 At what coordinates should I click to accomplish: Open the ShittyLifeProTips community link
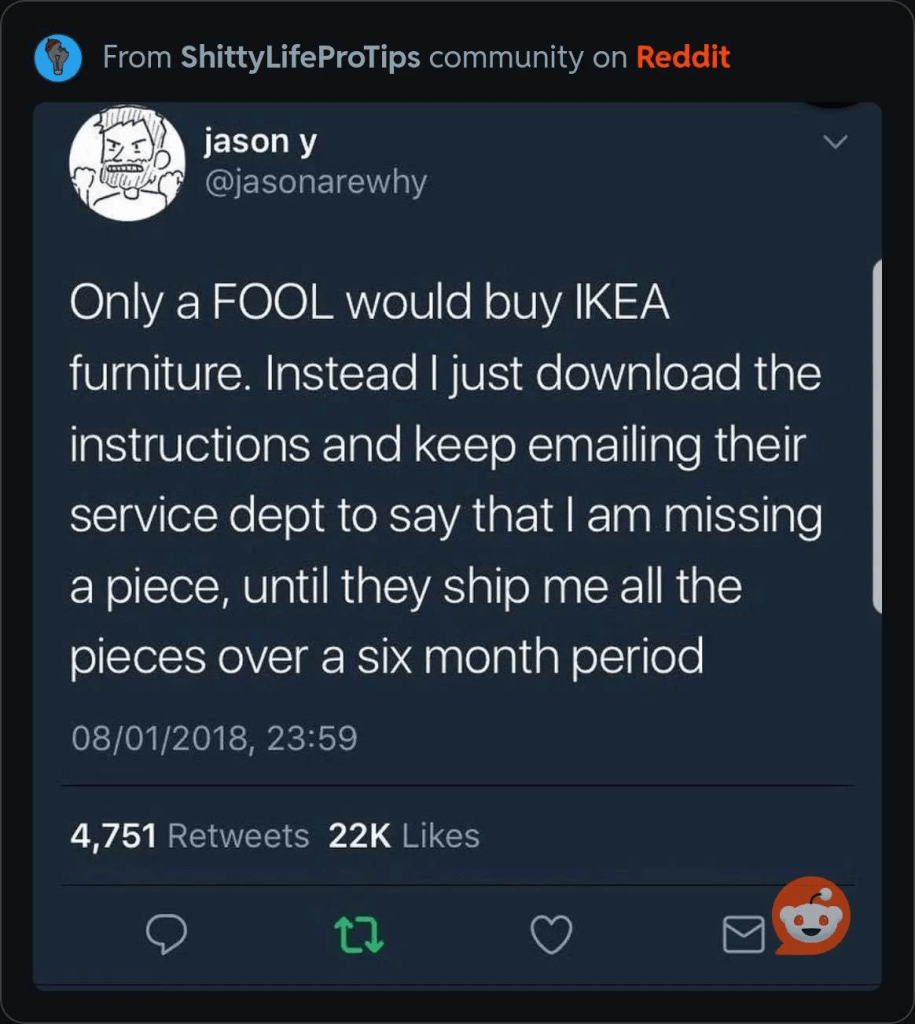[300, 57]
